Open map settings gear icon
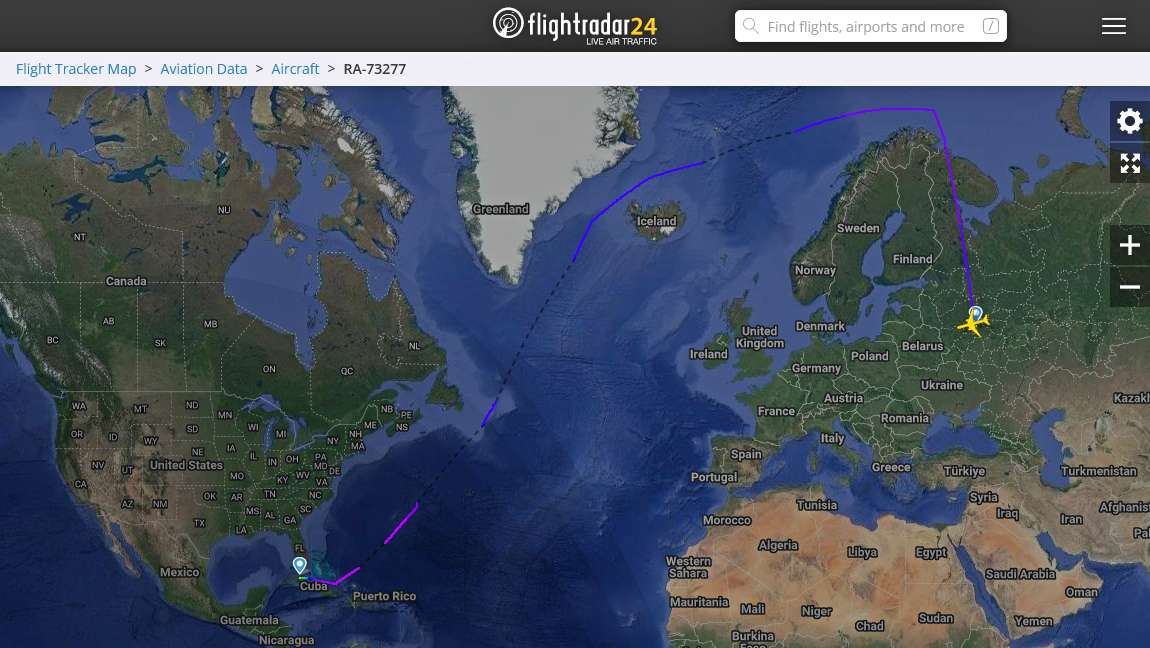Viewport: 1150px width, 648px height. [1129, 121]
